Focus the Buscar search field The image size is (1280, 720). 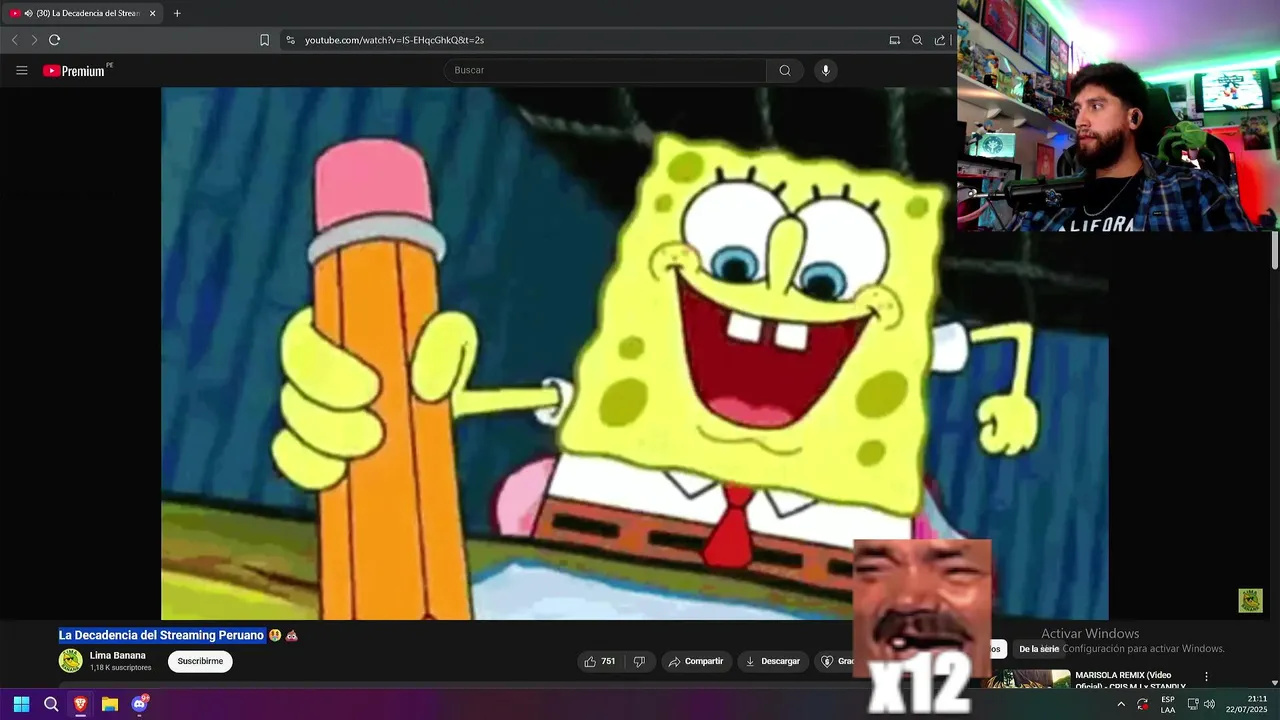click(x=605, y=70)
